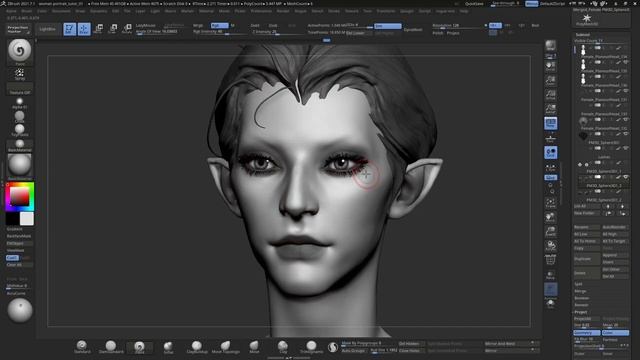Click the Zoom3D view icon

click(550, 231)
